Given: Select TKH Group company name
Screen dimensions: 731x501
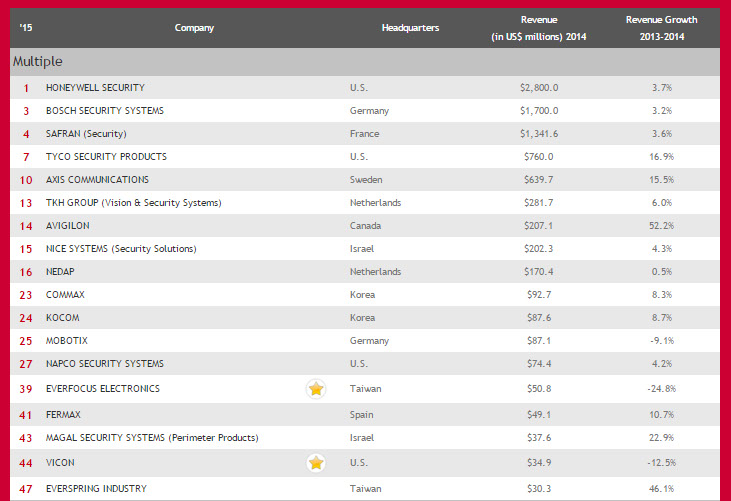Looking at the screenshot, I should click(x=133, y=203).
